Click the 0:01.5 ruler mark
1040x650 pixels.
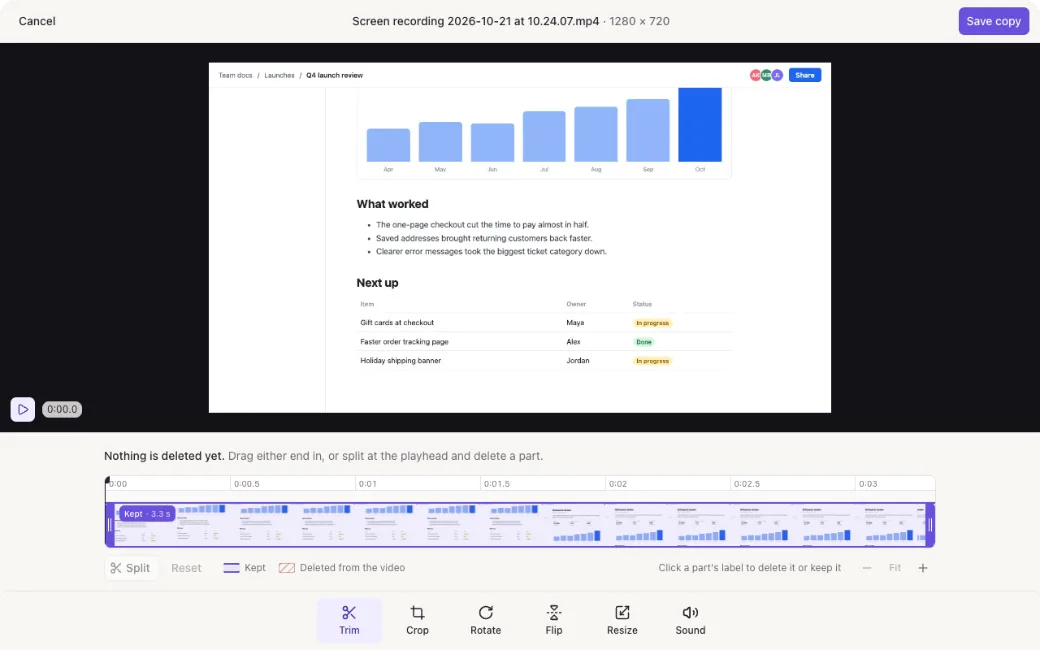[x=496, y=484]
